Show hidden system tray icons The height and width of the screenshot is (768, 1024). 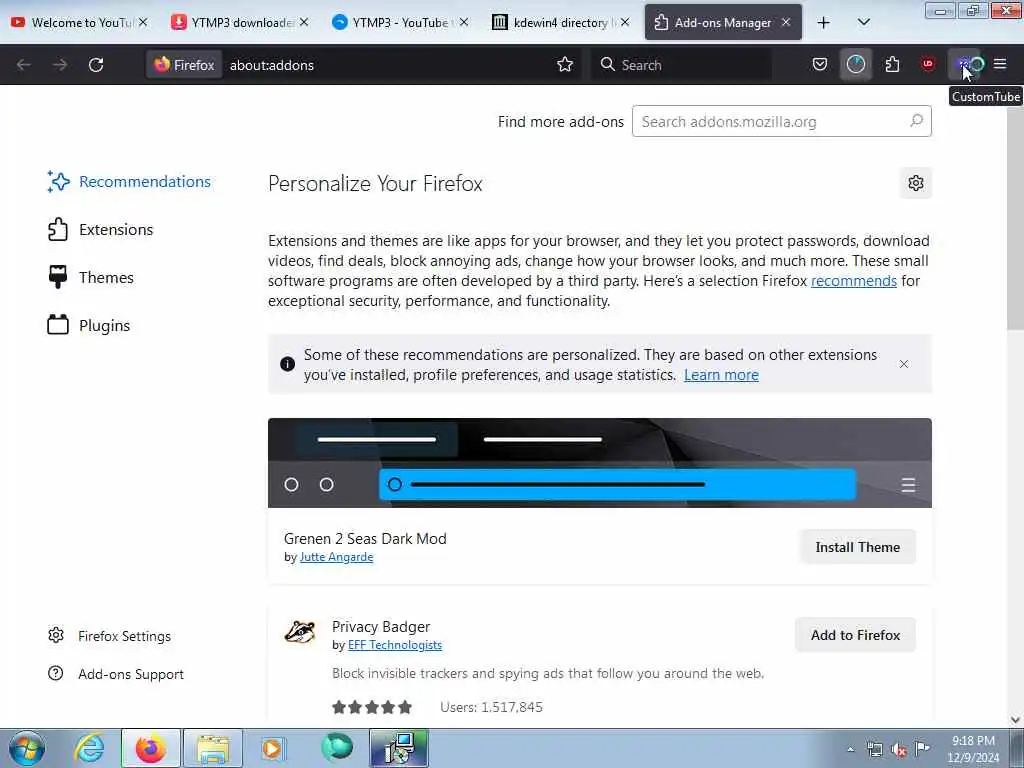click(x=850, y=749)
